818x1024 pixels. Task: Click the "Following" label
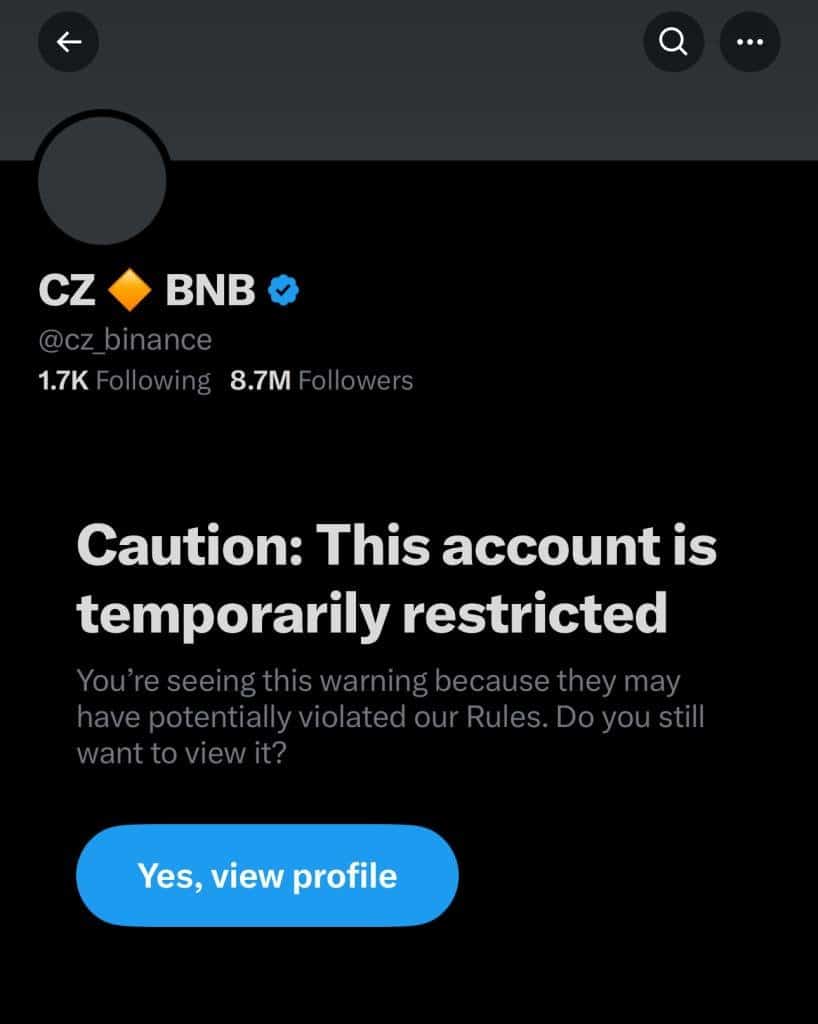pos(153,381)
